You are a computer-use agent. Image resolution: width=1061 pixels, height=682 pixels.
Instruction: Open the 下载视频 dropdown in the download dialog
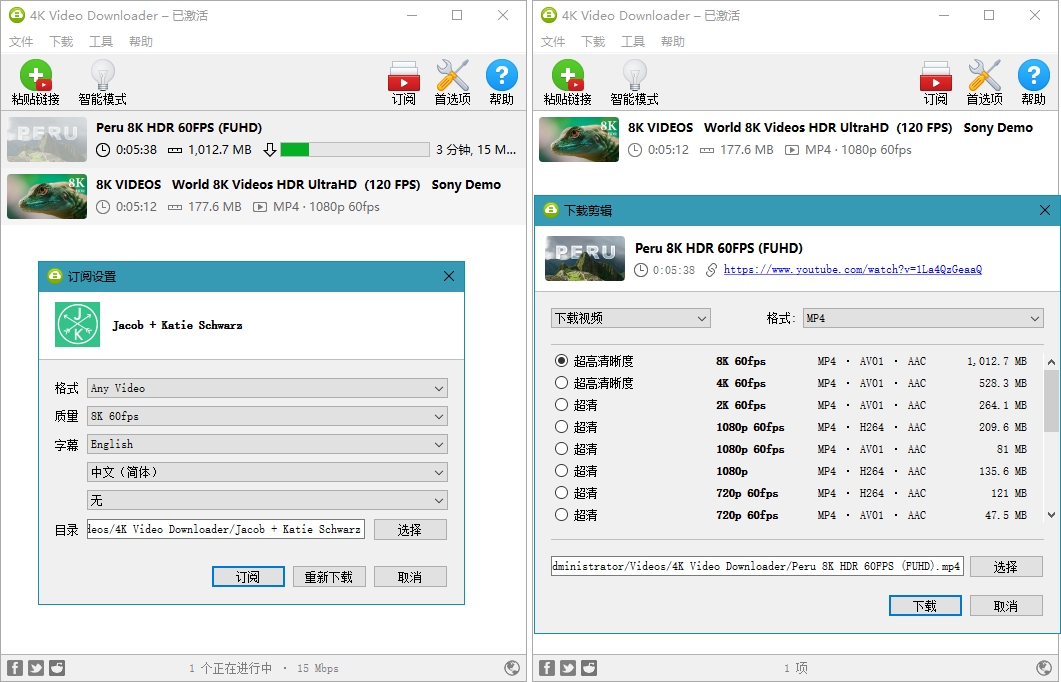pos(630,318)
